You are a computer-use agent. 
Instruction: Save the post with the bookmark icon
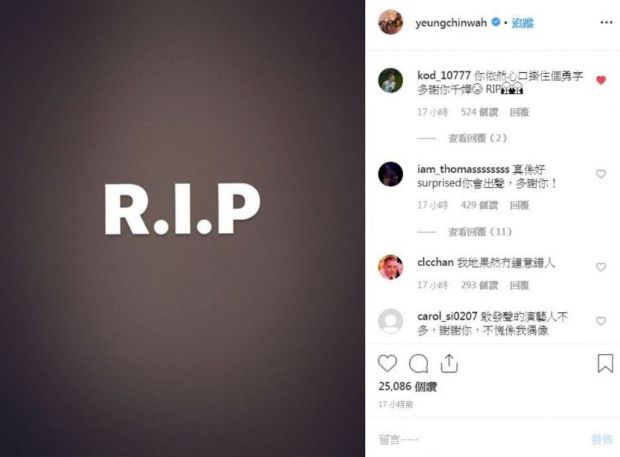(605, 363)
